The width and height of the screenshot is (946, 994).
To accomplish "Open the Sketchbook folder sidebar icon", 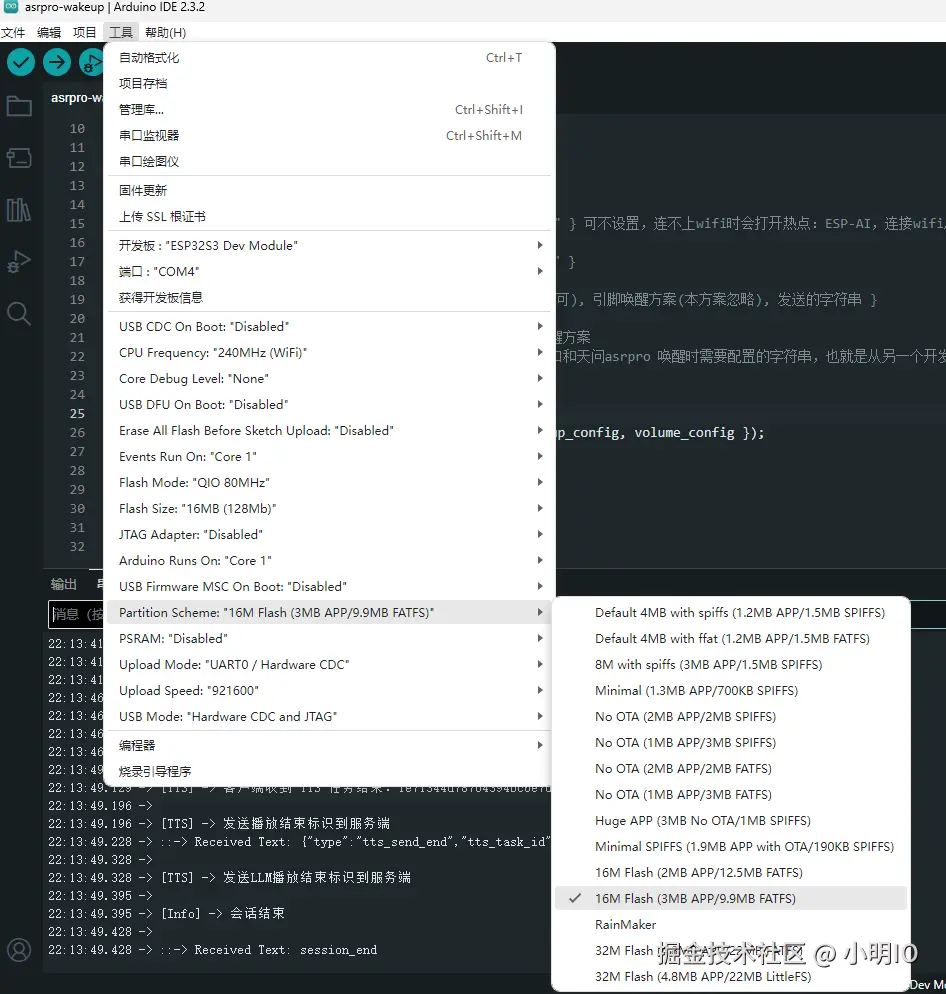I will coord(19,106).
